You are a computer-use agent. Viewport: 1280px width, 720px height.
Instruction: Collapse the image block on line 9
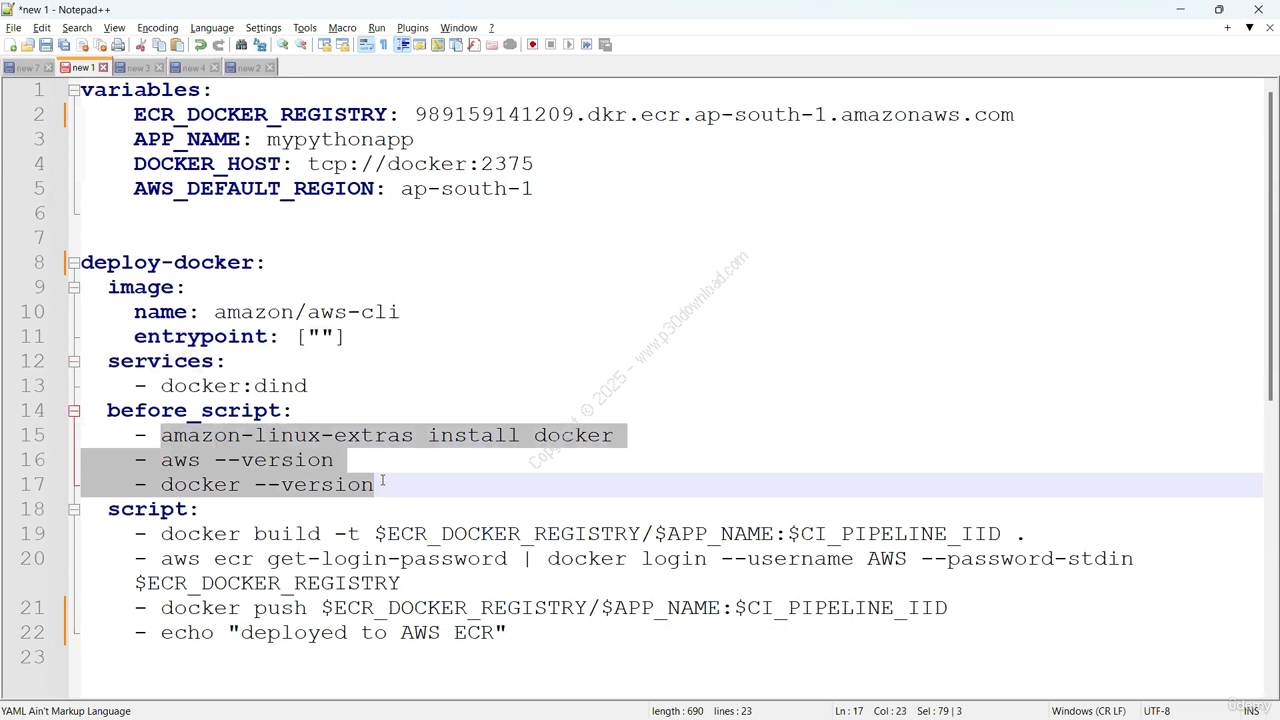[74, 287]
